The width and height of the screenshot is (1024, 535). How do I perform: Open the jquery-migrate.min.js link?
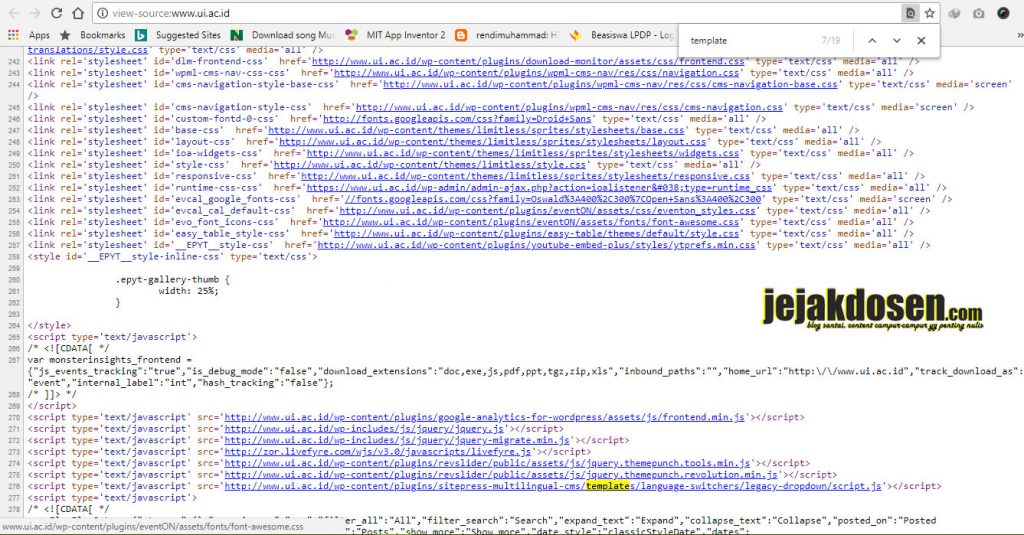397,440
